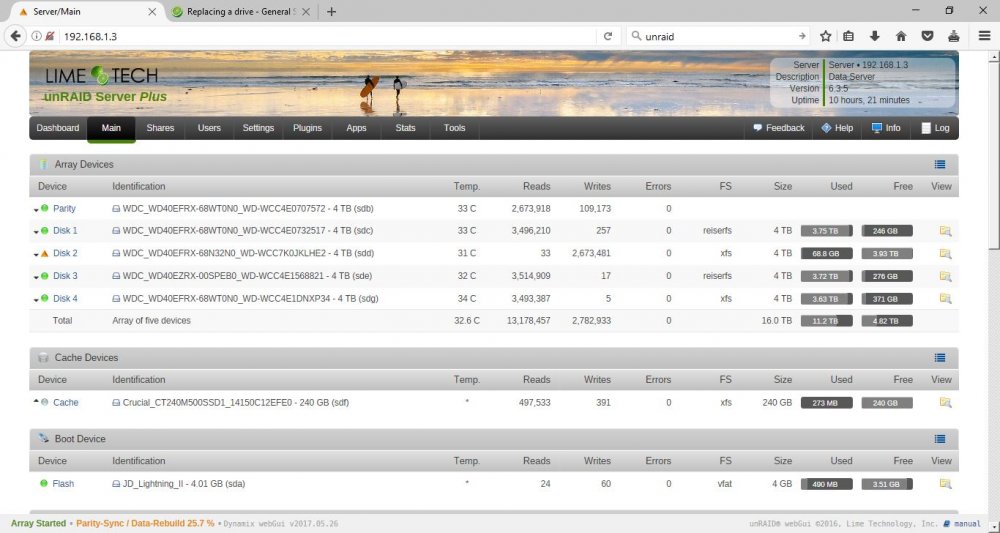Click the Parity green status ball
This screenshot has height=533, width=1000.
tap(45, 208)
